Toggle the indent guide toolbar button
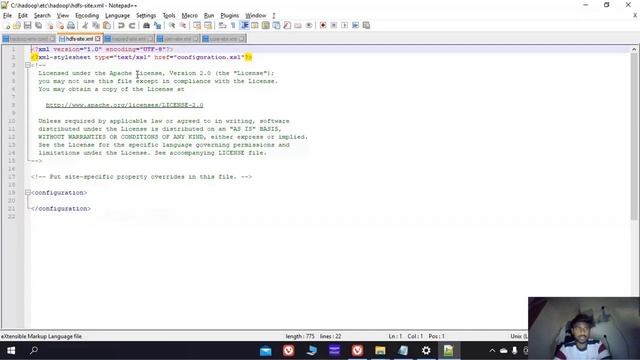This screenshot has height=360, width=640. (x=244, y=25)
